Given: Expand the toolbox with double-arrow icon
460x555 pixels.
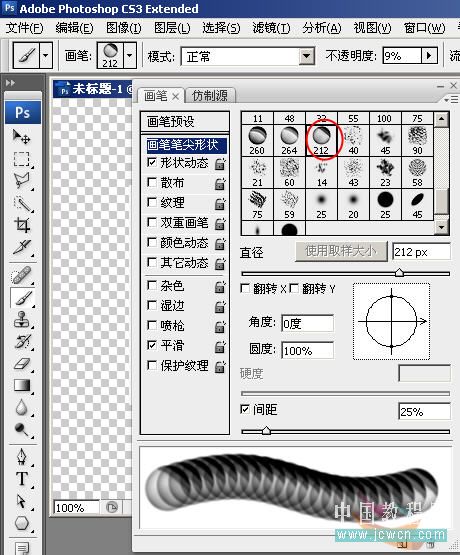Looking at the screenshot, I should click(x=10, y=83).
